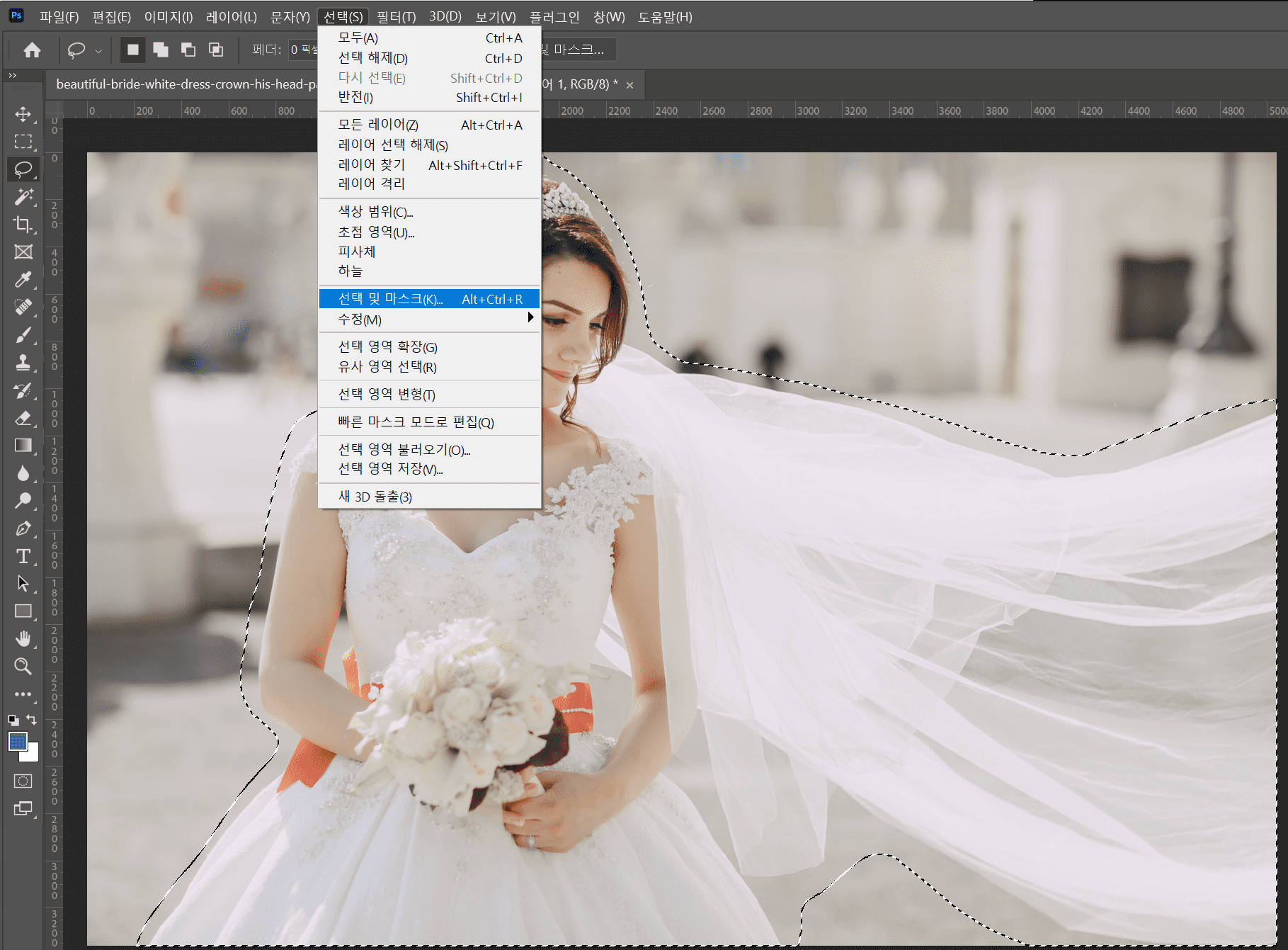The height and width of the screenshot is (950, 1288).
Task: Open the 파일(F) menu
Action: point(59,16)
